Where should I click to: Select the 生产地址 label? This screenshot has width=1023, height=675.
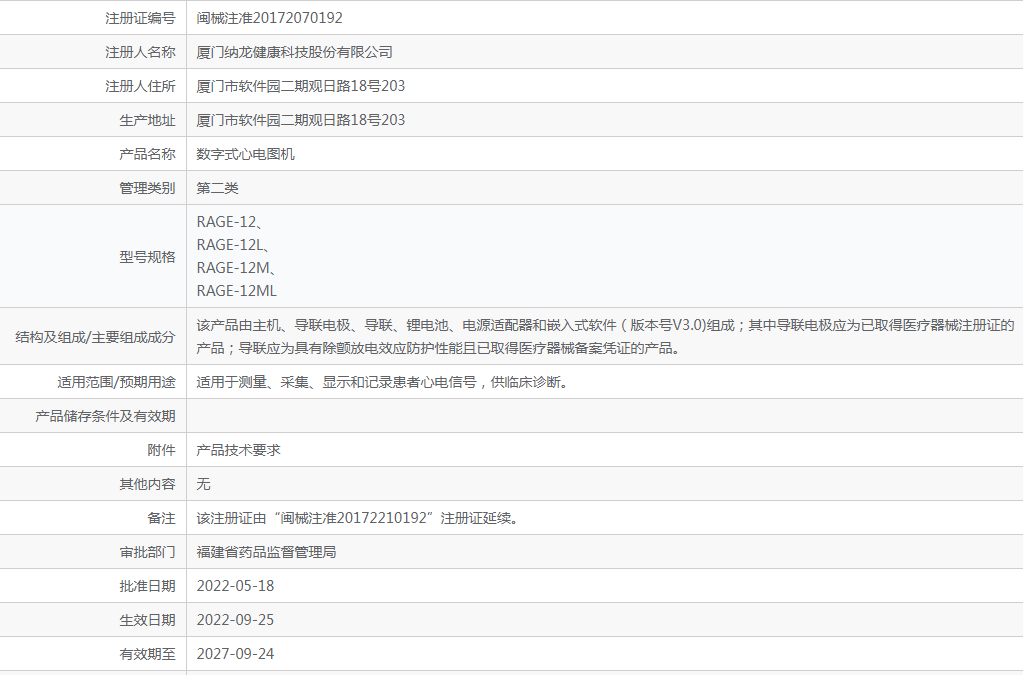pyautogui.click(x=147, y=119)
